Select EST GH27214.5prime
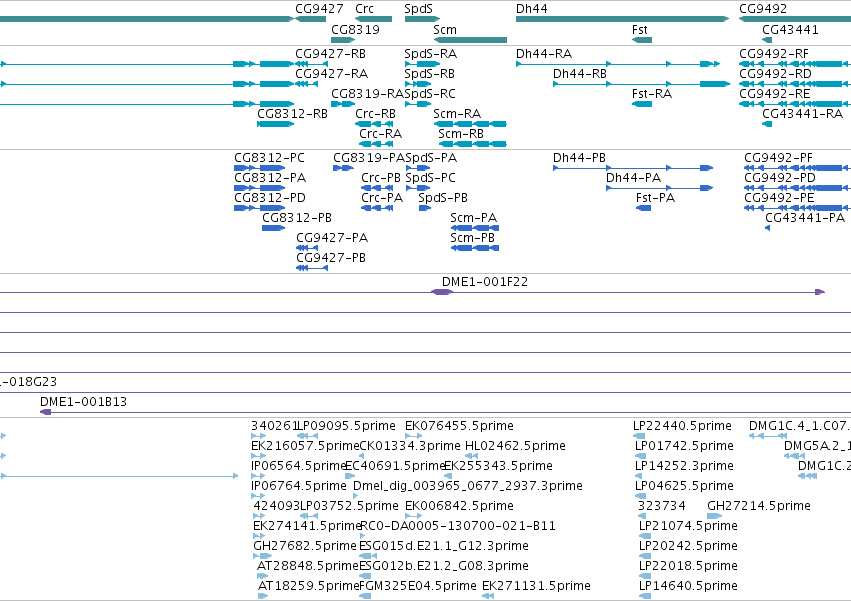The image size is (851, 601). [715, 516]
